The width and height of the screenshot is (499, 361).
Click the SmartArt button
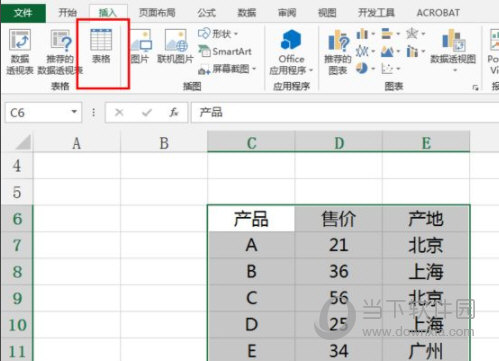pyautogui.click(x=225, y=51)
